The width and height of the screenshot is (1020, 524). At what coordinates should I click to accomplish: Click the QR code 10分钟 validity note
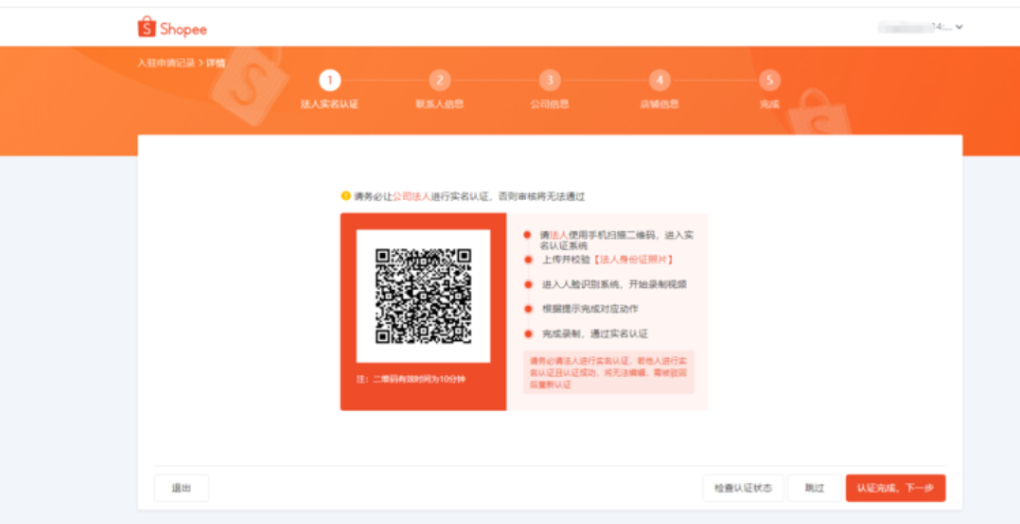[x=410, y=379]
